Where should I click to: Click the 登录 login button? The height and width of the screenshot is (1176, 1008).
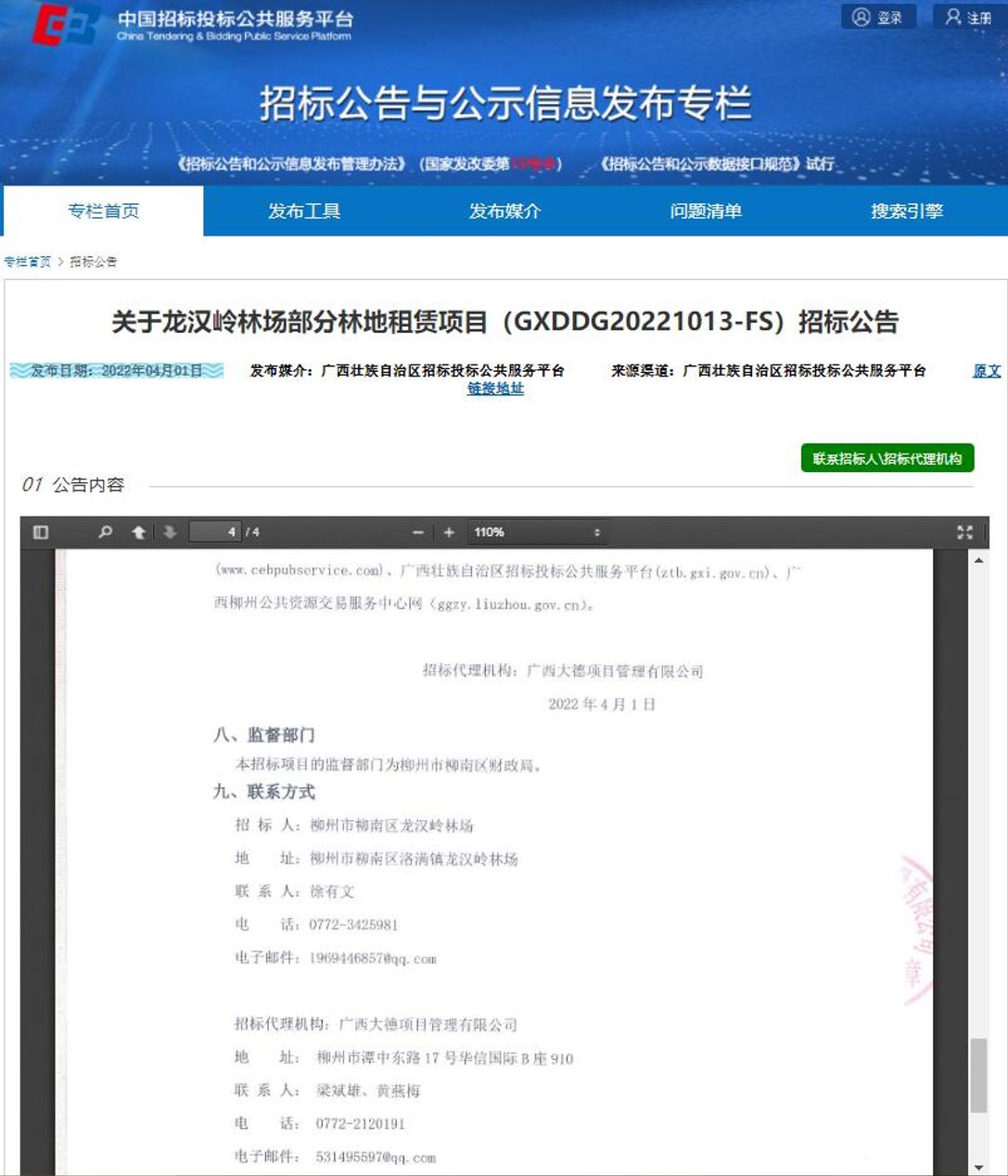click(878, 18)
